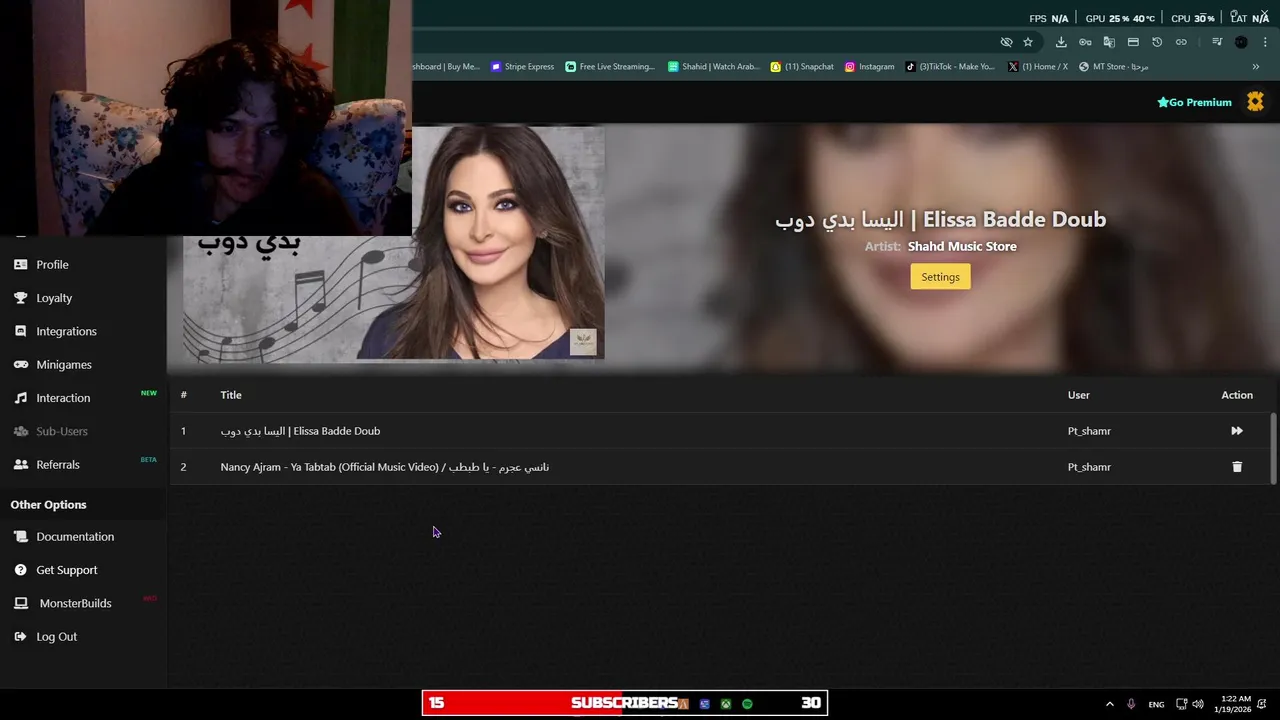
Task: Click the microphone tray icon
Action: click(x=1131, y=704)
